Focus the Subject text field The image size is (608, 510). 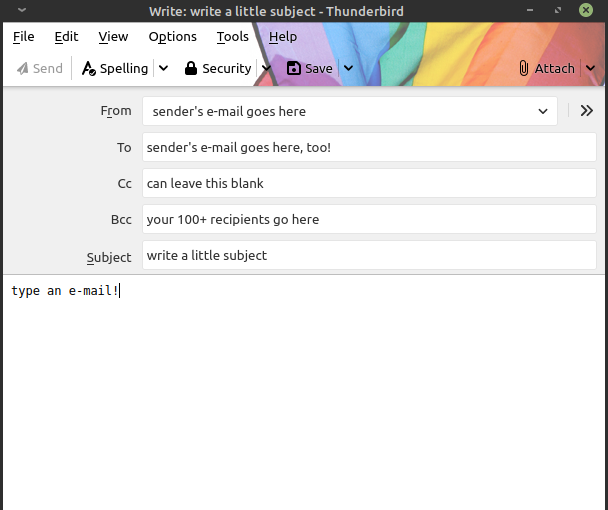[368, 255]
